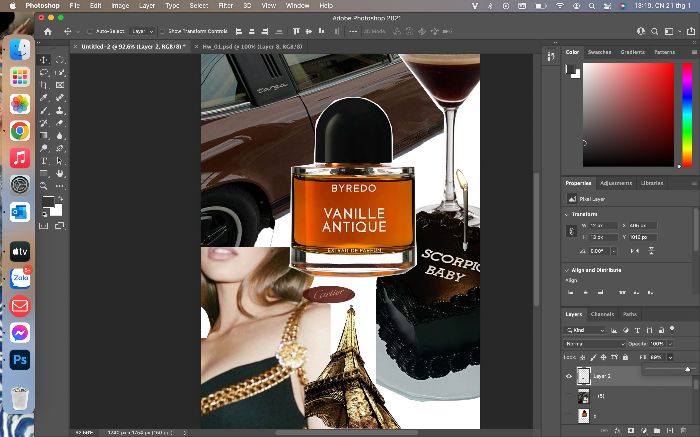Click the hue spectrum slider
The height and width of the screenshot is (437, 700).
click(688, 115)
